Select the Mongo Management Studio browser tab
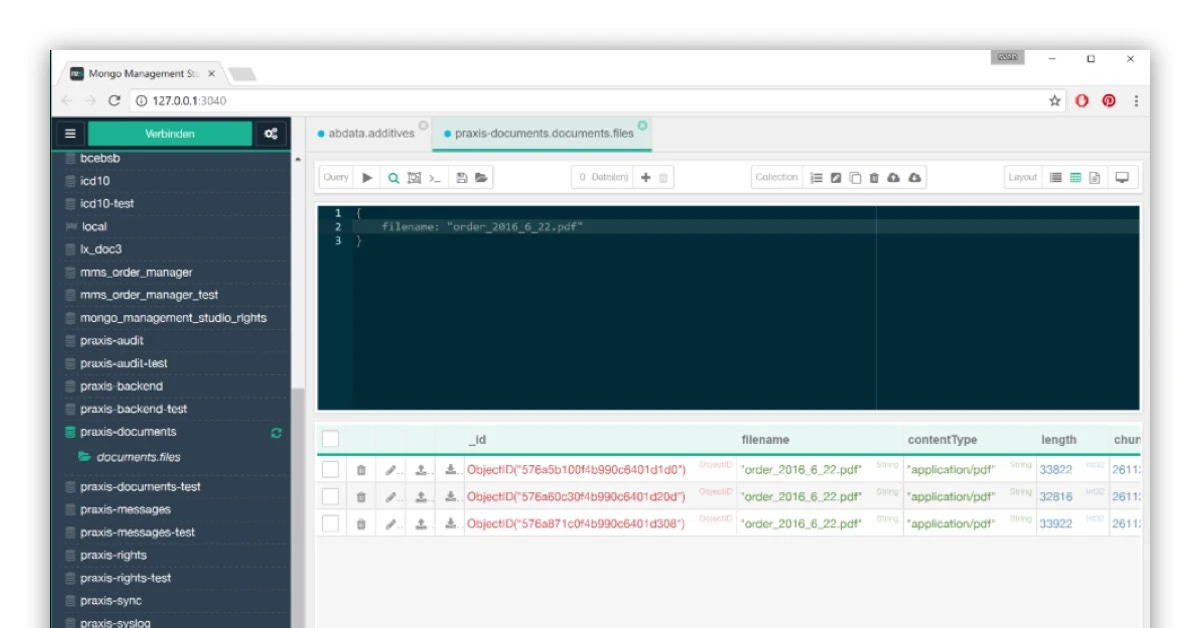The image size is (1200, 628). [143, 74]
